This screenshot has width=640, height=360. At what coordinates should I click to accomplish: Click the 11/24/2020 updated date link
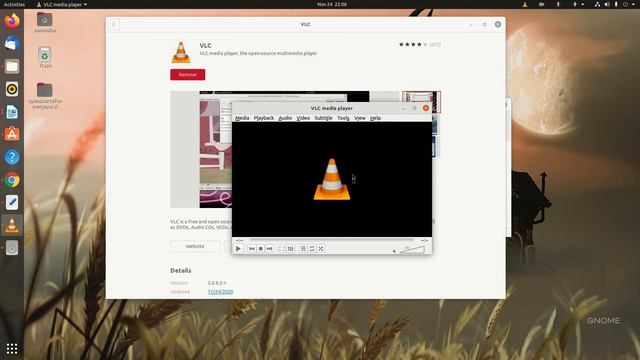(x=220, y=292)
